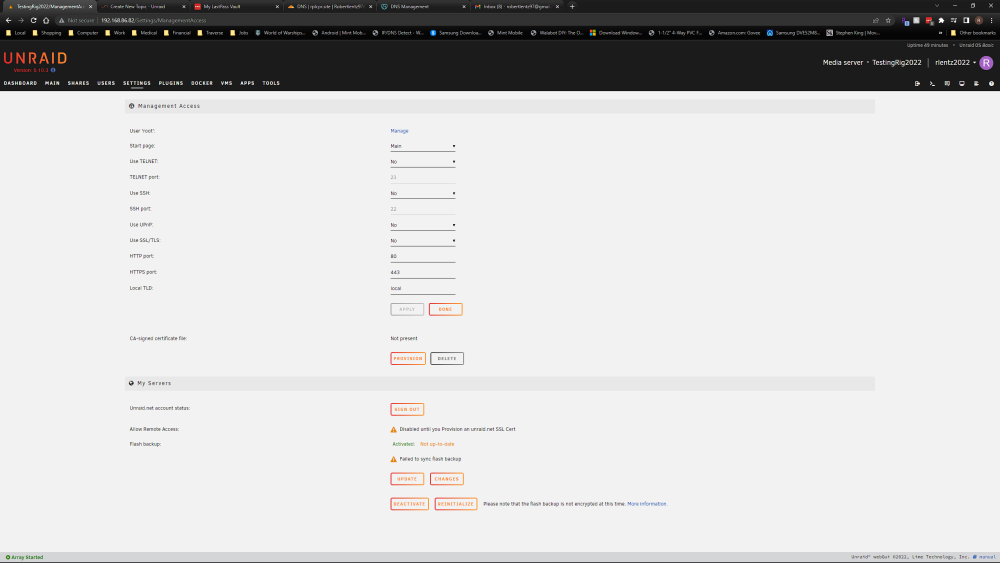Click the UPDATE flash backup button
The image size is (1000, 563).
(x=407, y=479)
